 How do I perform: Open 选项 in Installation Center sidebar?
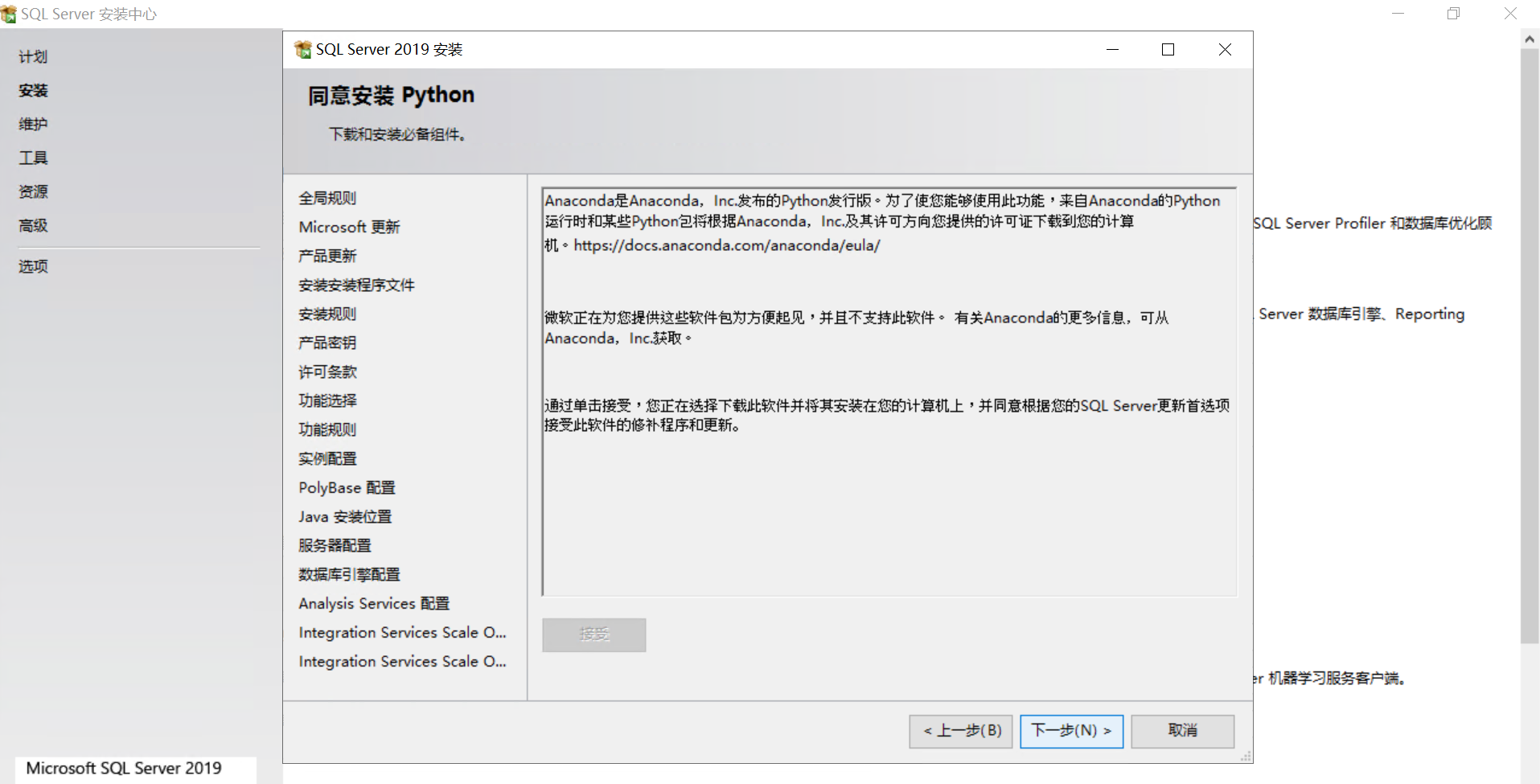pyautogui.click(x=33, y=267)
